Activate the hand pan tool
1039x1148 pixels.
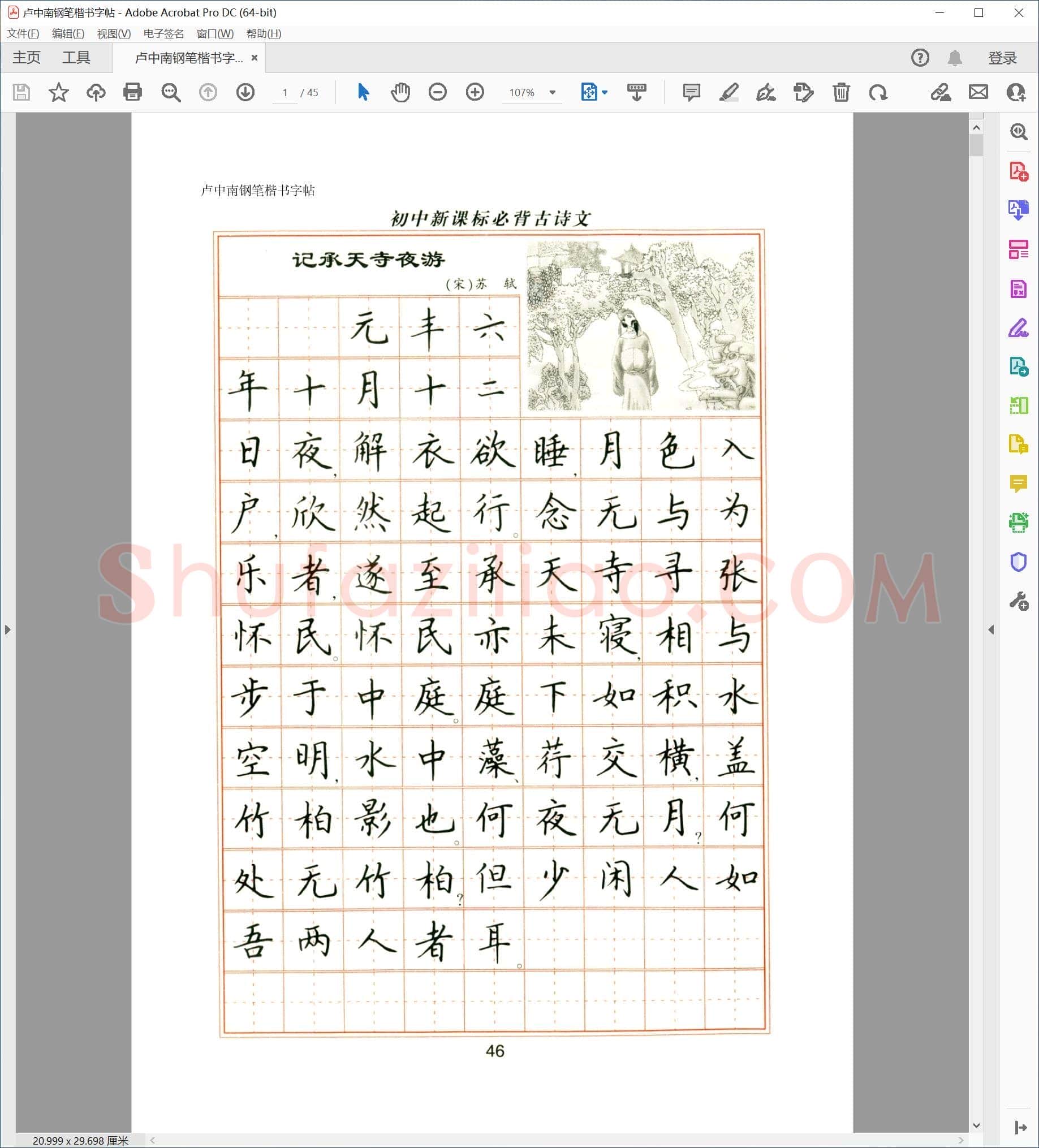400,92
